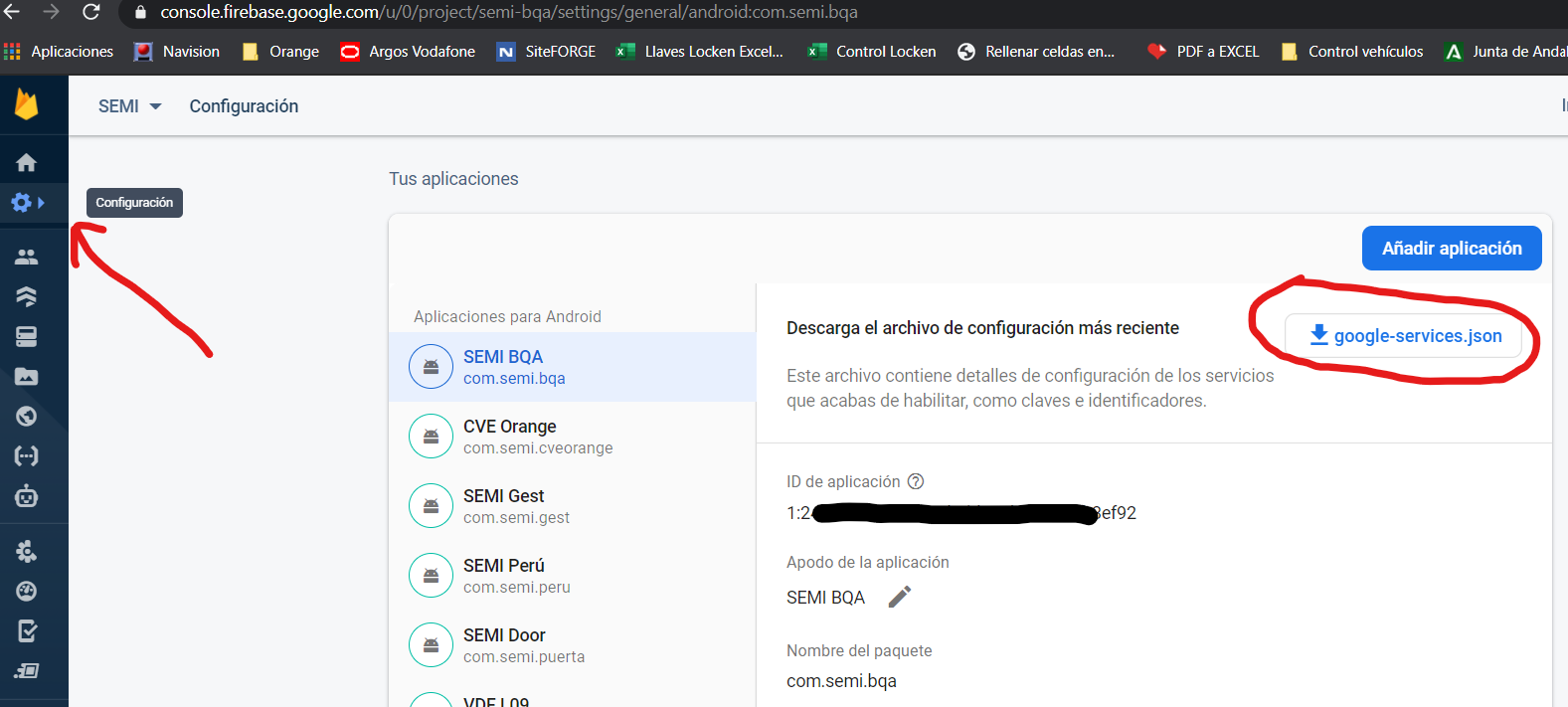Select SEMI Door app in list

pos(572,645)
